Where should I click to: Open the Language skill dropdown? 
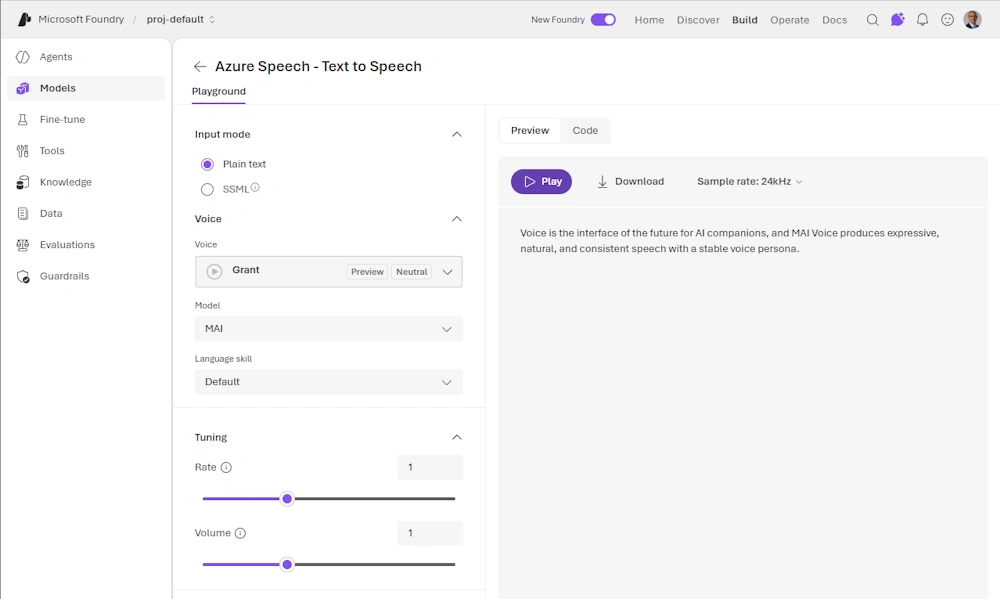click(x=328, y=382)
